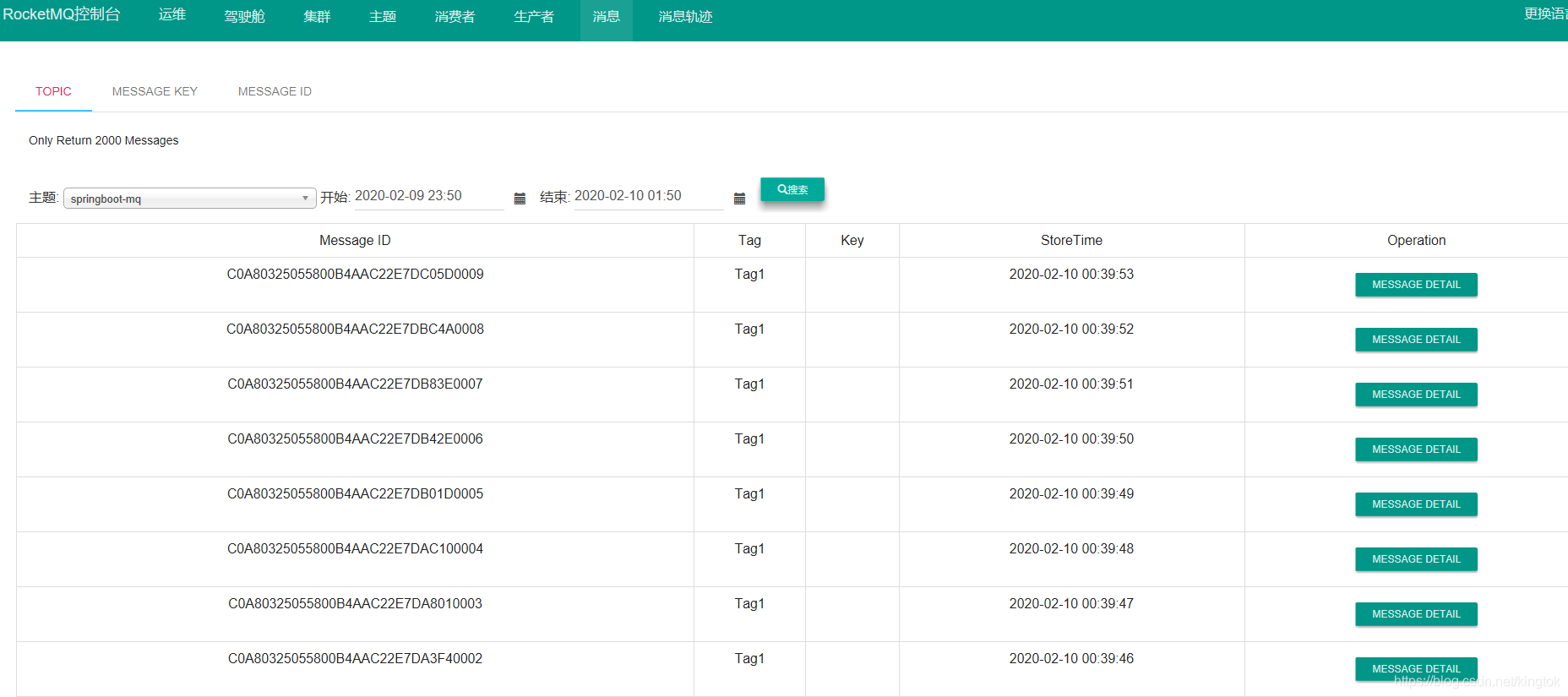1568x697 pixels.
Task: Select message ID C0A80325055800B4AAC22E7DB42E0006
Action: pos(355,439)
